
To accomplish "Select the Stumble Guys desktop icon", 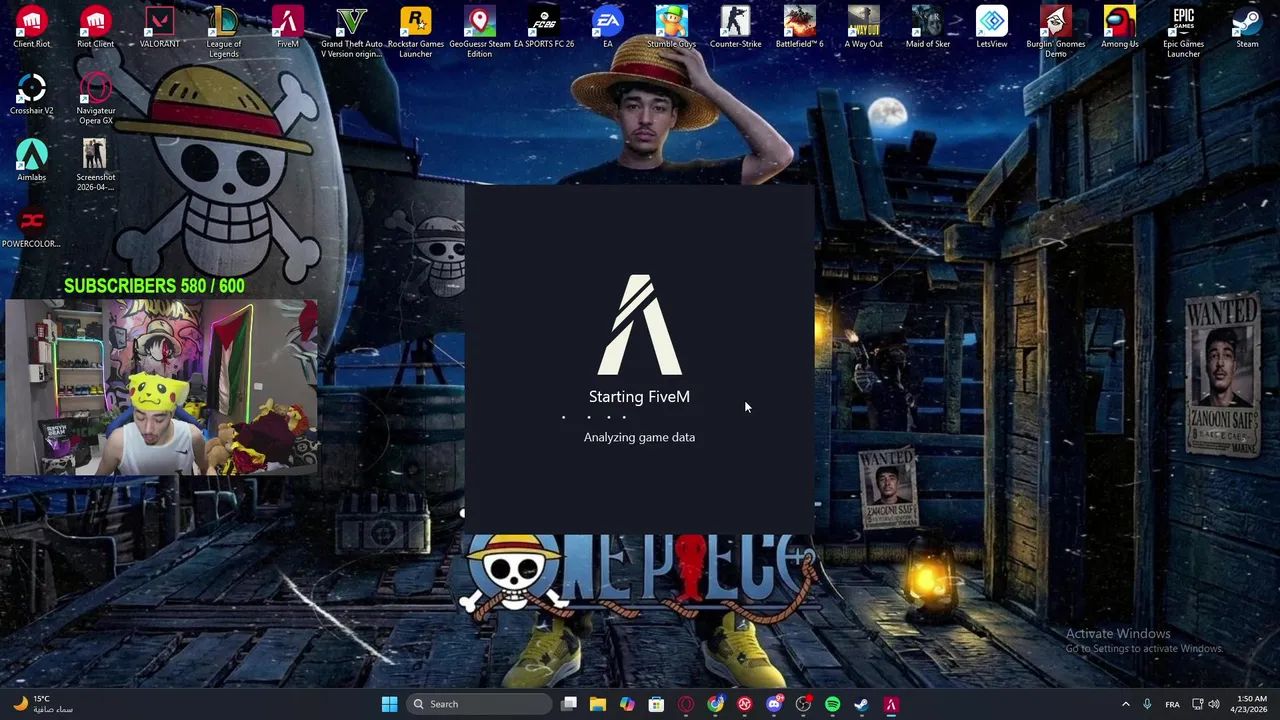I will pyautogui.click(x=671, y=27).
